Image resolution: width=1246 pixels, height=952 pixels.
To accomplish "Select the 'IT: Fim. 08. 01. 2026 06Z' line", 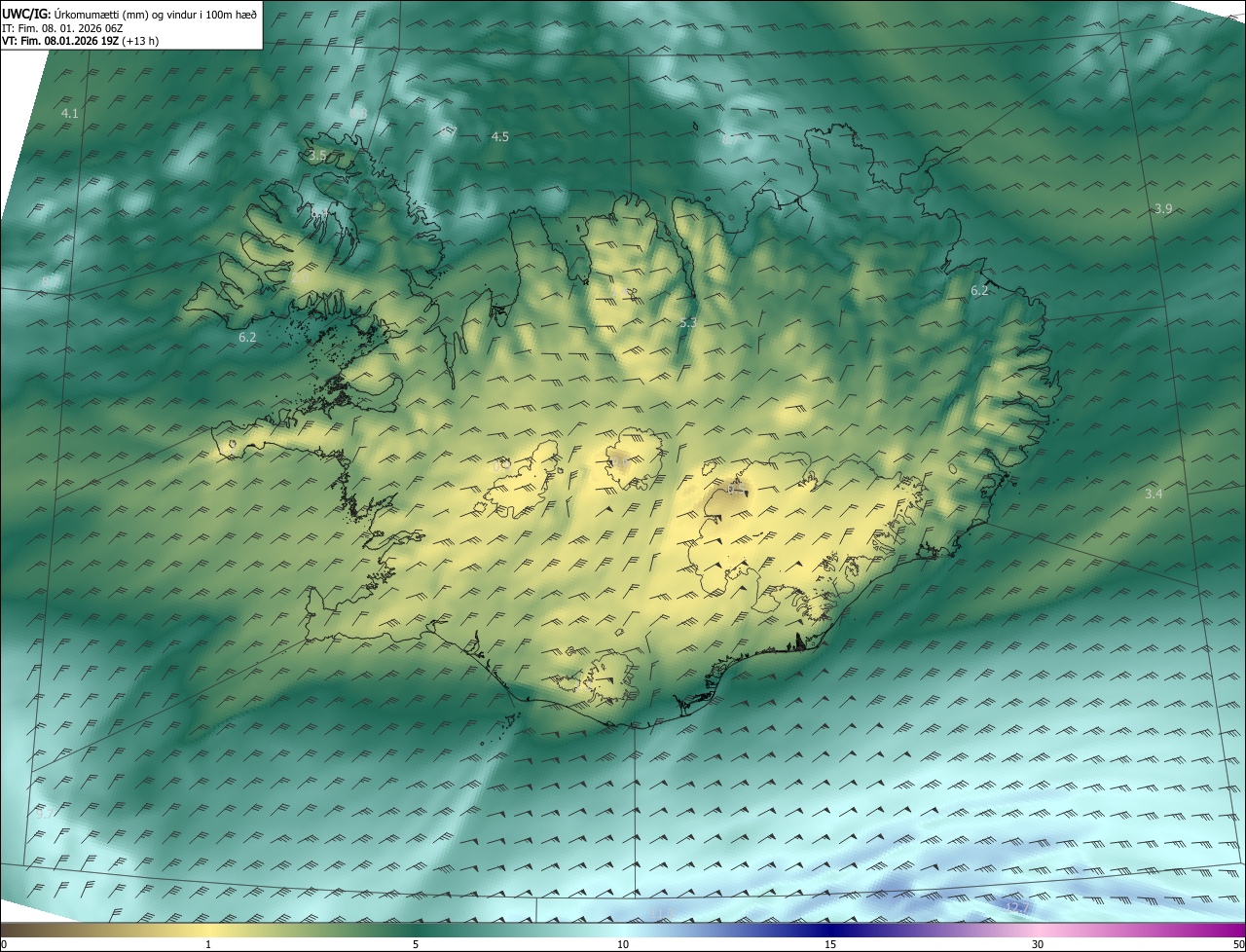I will click(x=62, y=27).
